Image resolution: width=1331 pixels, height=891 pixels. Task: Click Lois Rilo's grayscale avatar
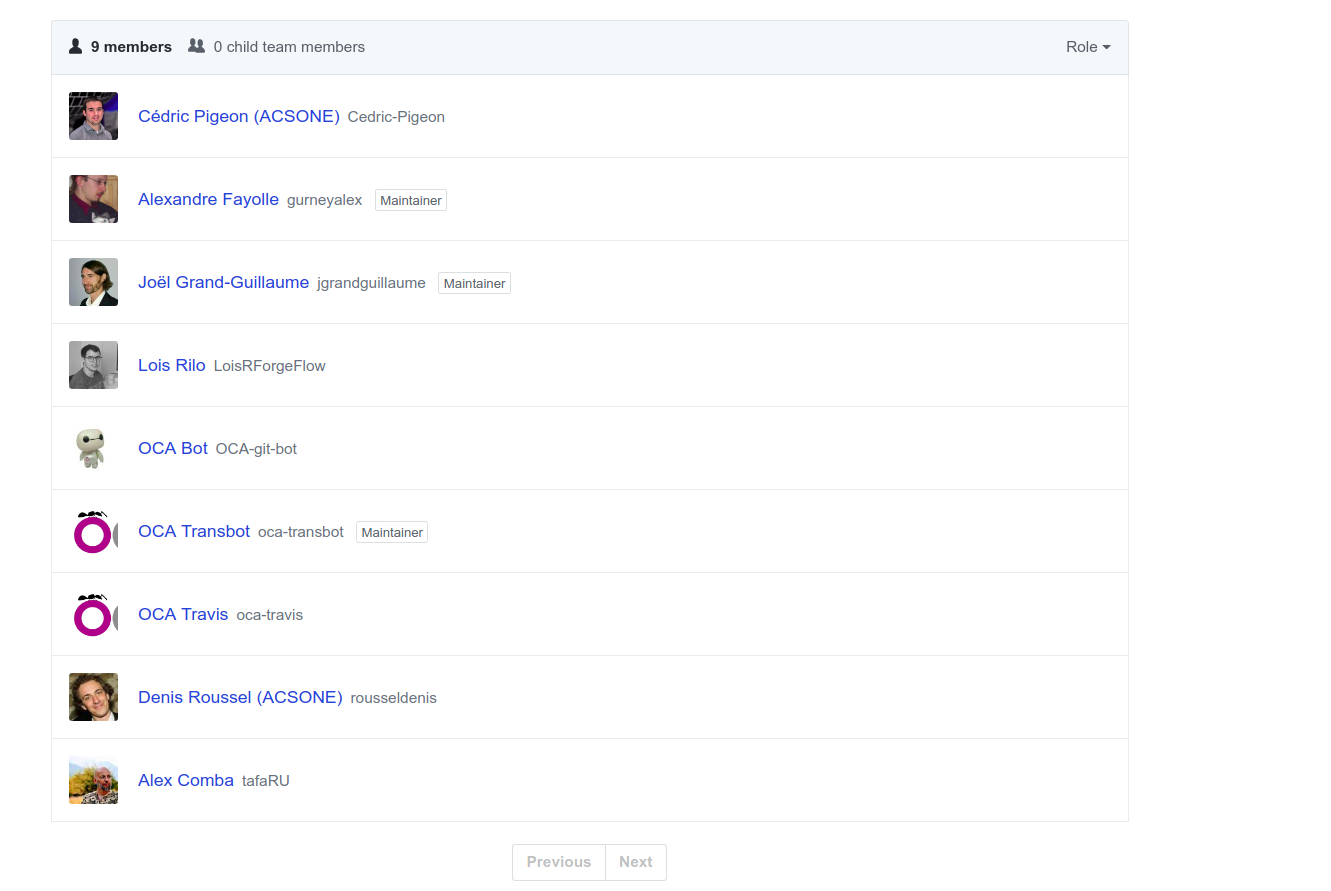pos(93,365)
